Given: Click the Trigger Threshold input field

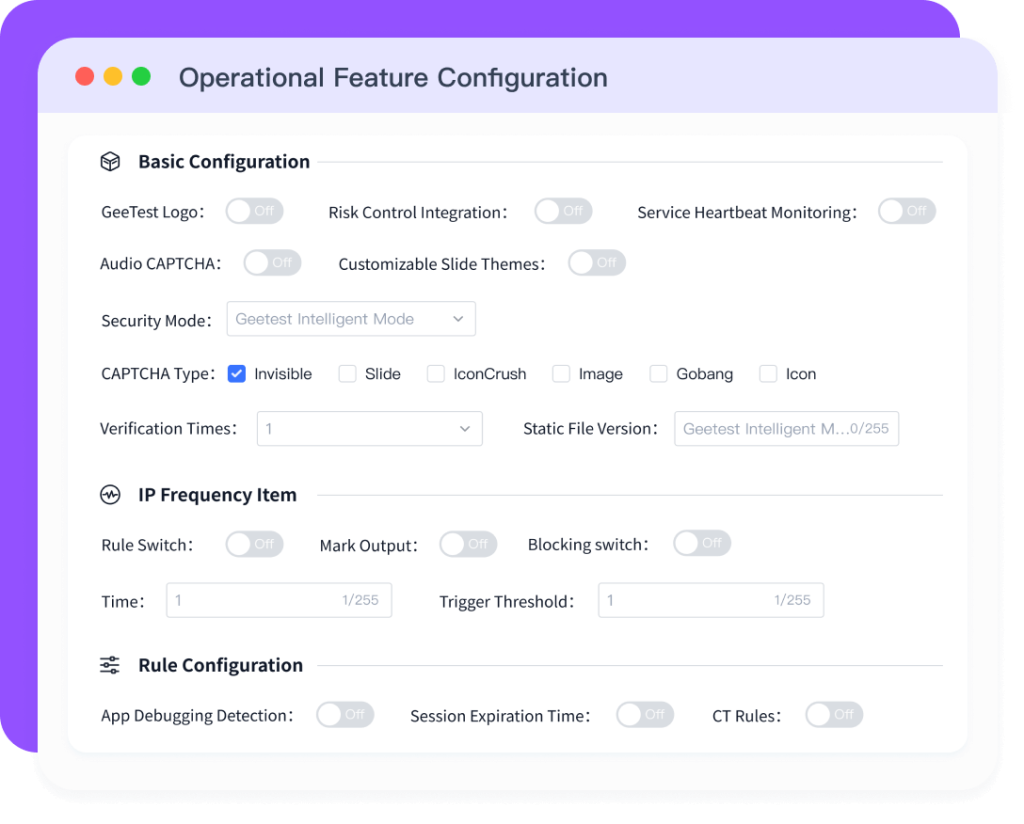Looking at the screenshot, I should (710, 600).
